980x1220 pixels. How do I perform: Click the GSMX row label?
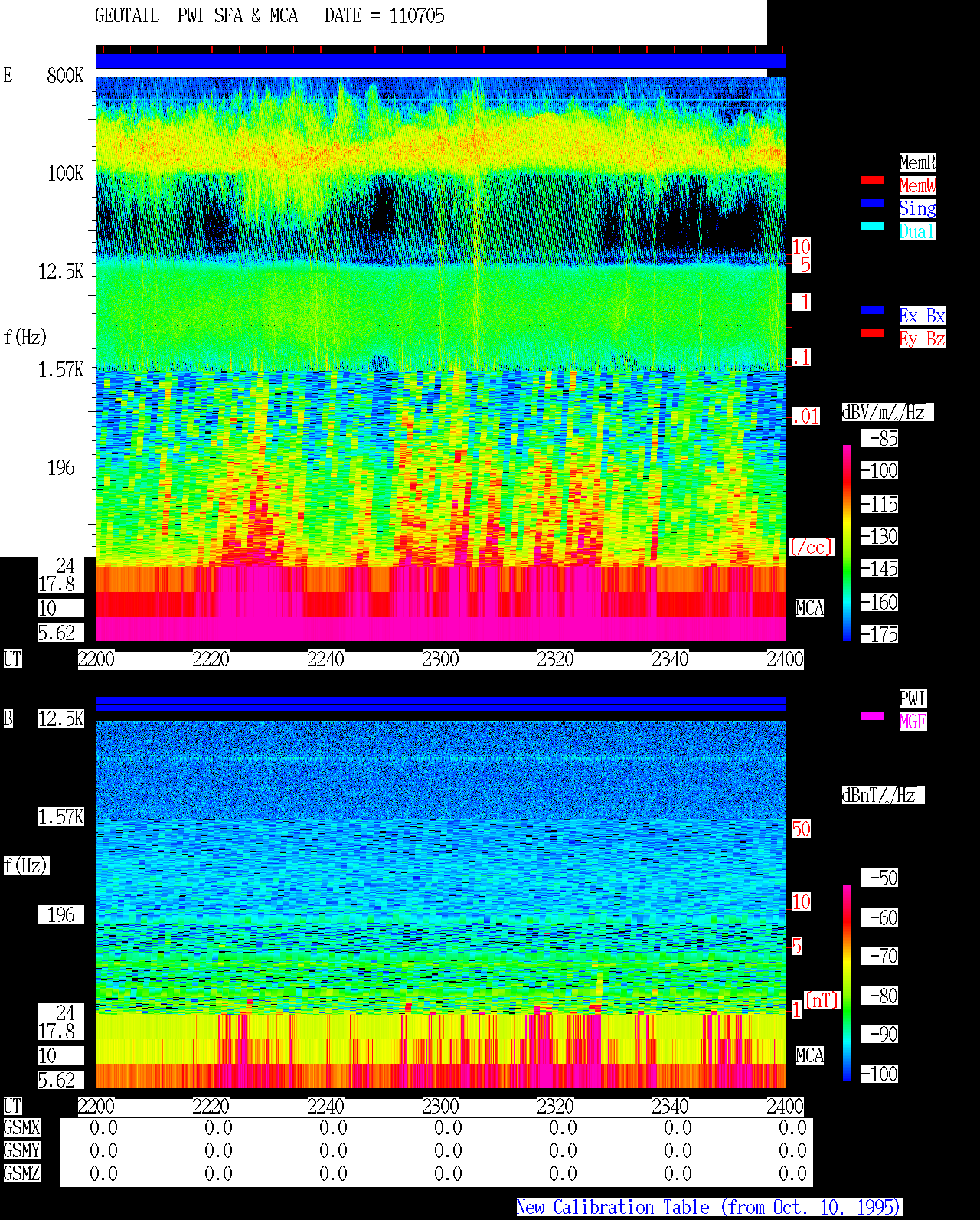click(21, 1128)
